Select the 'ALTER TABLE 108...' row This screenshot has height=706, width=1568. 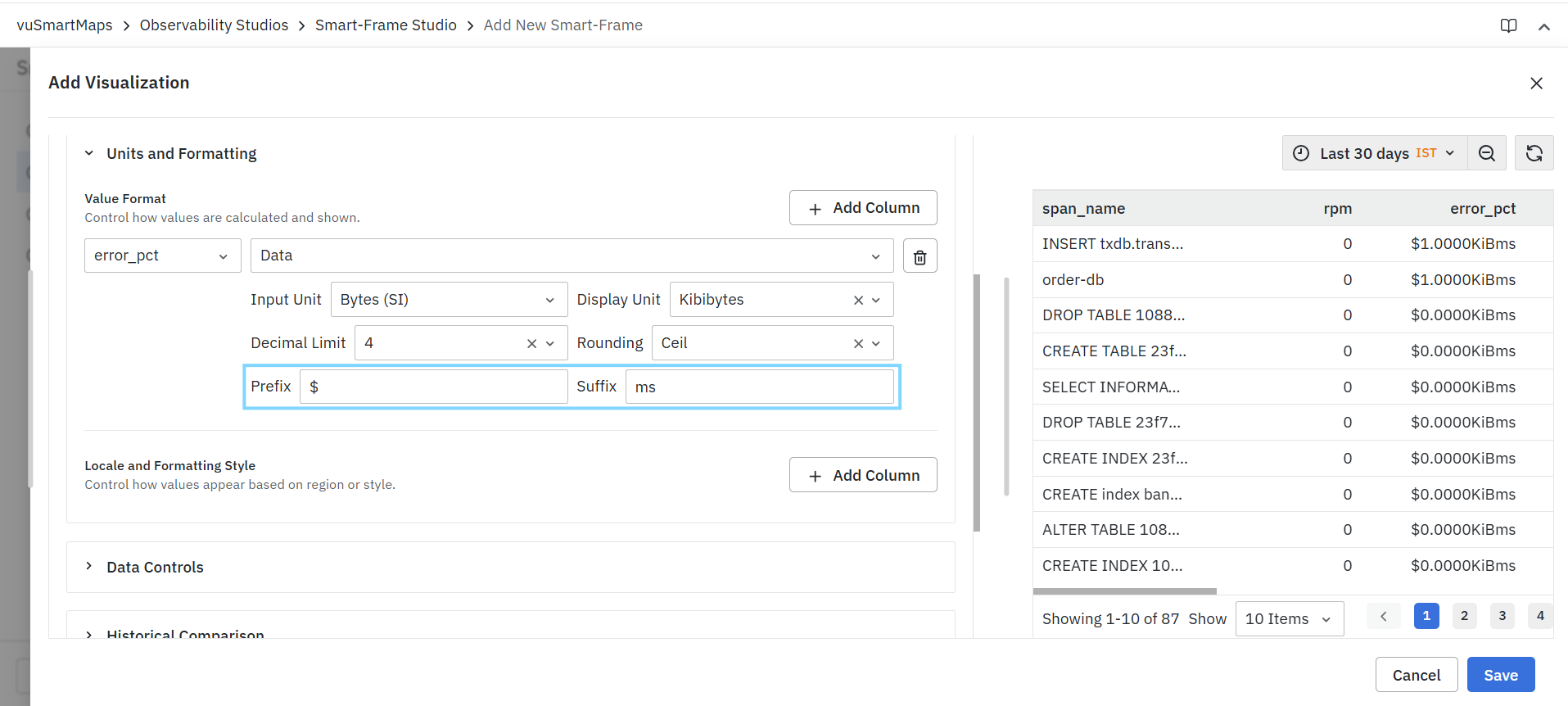point(1293,530)
